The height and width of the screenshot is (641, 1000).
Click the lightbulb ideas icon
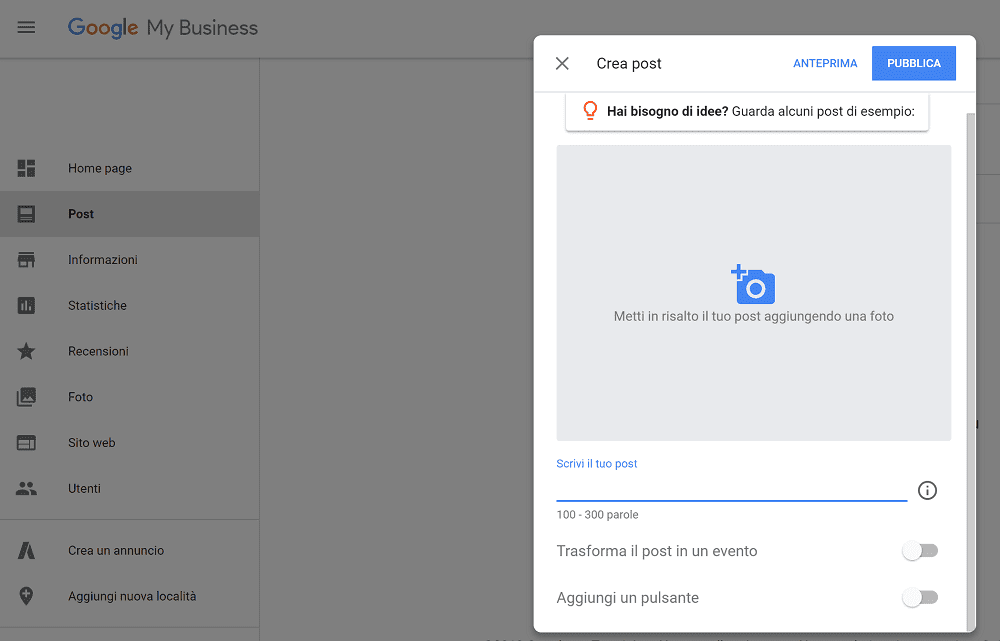click(x=590, y=111)
